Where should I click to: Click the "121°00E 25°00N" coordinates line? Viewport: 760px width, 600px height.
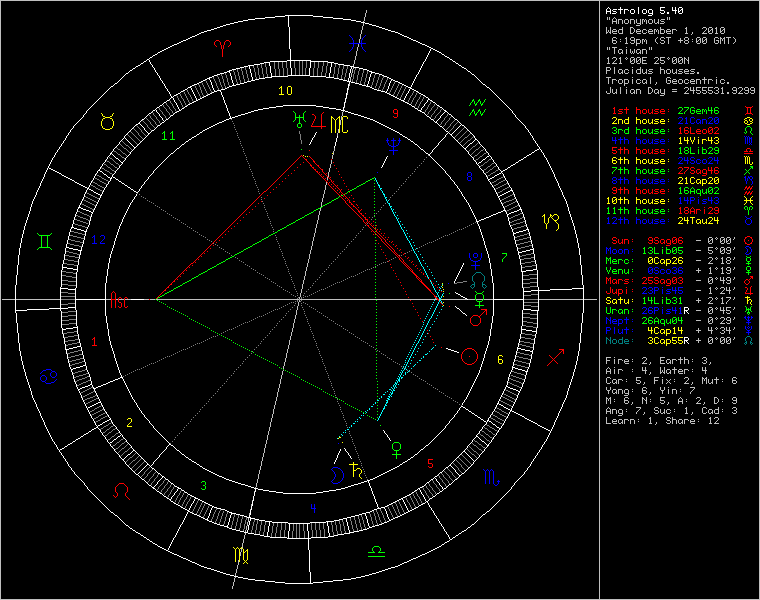(x=647, y=61)
